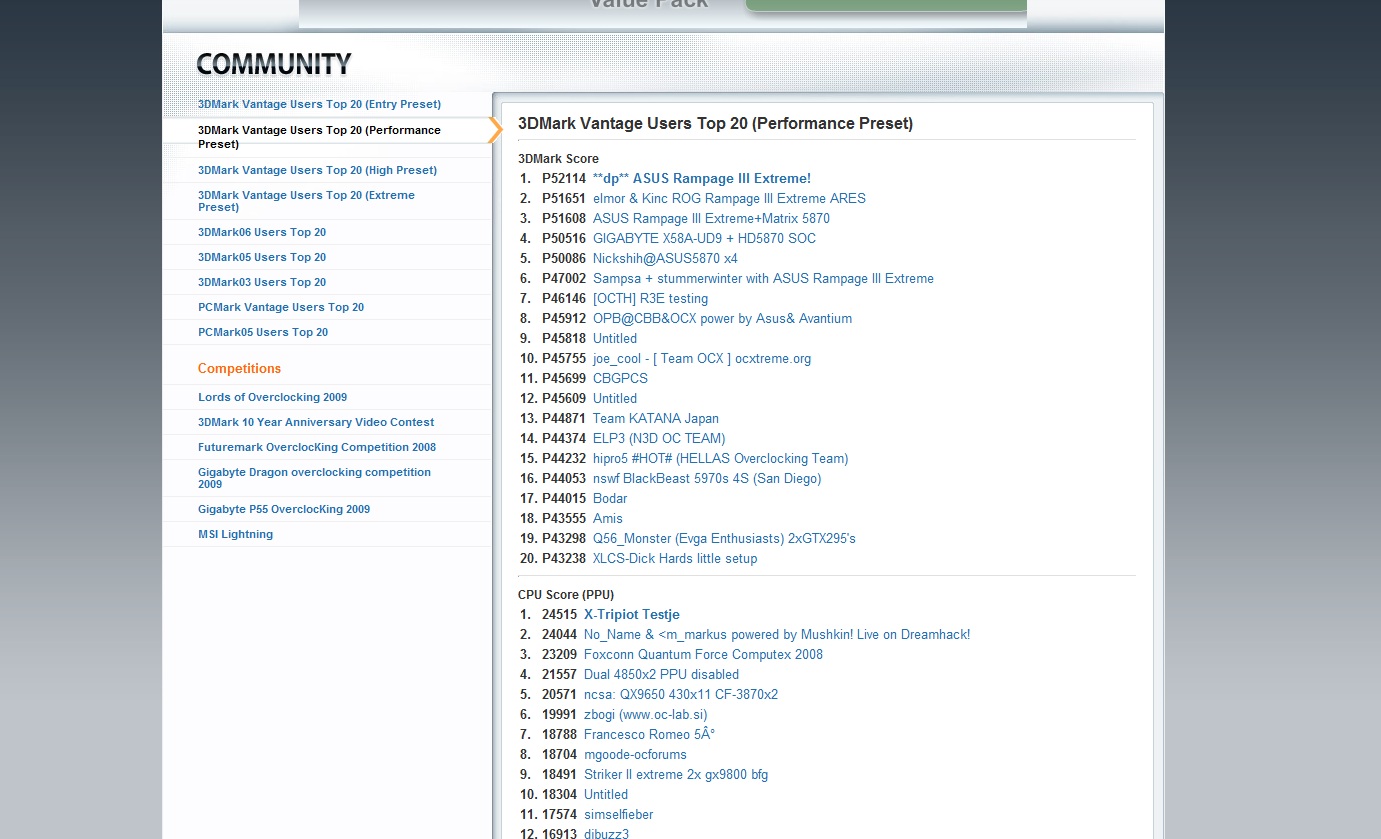Open 3DMark03 Users Top 20

(x=262, y=282)
